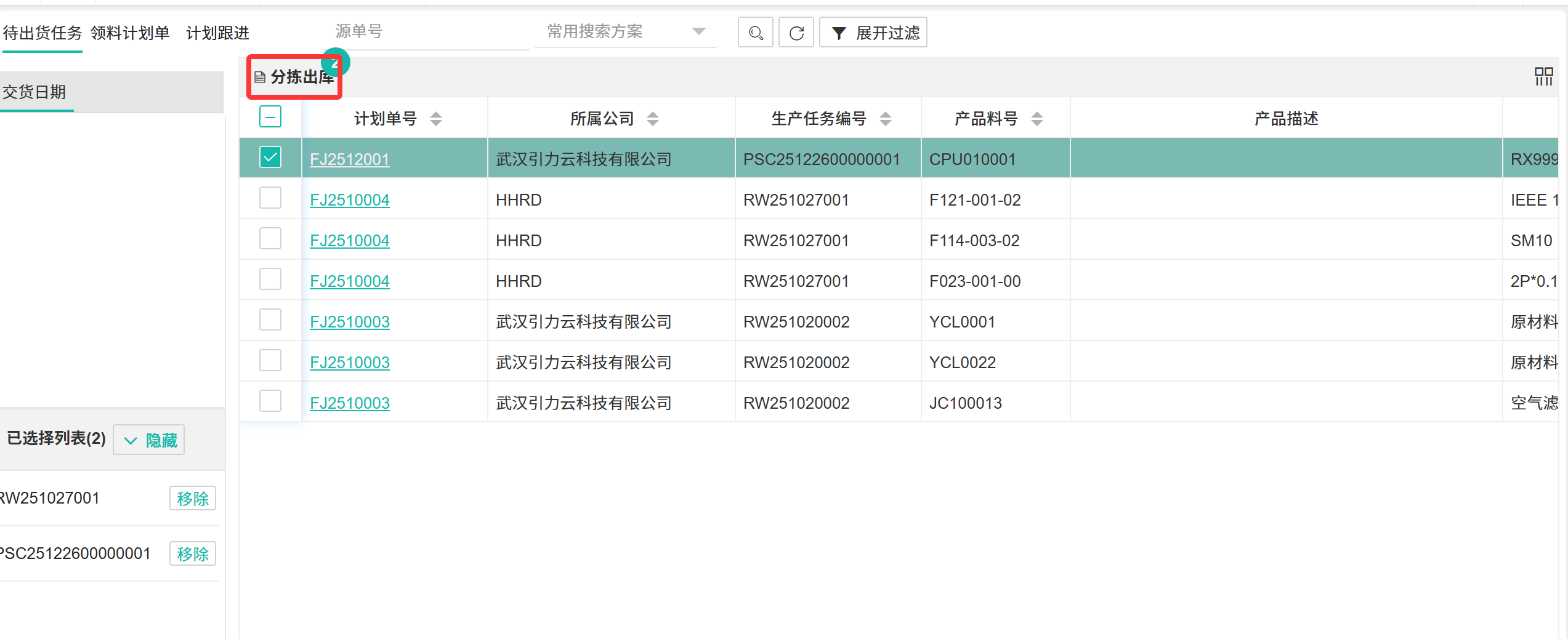1568x639 pixels.
Task: Click 分拣出库 document icon button
Action: (x=294, y=77)
